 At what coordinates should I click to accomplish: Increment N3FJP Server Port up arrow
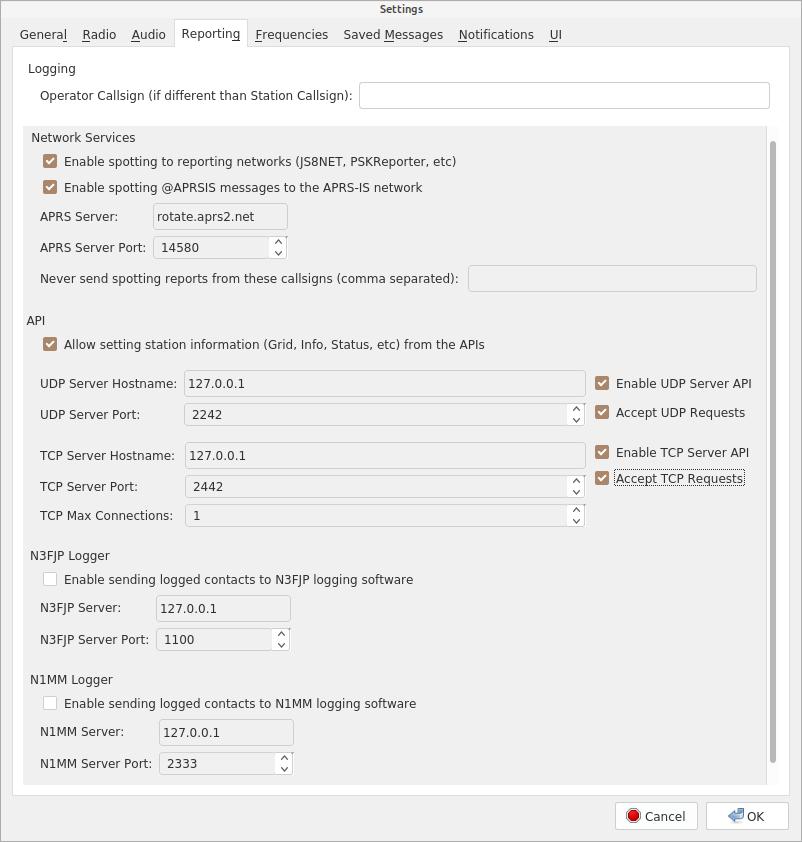click(x=281, y=634)
